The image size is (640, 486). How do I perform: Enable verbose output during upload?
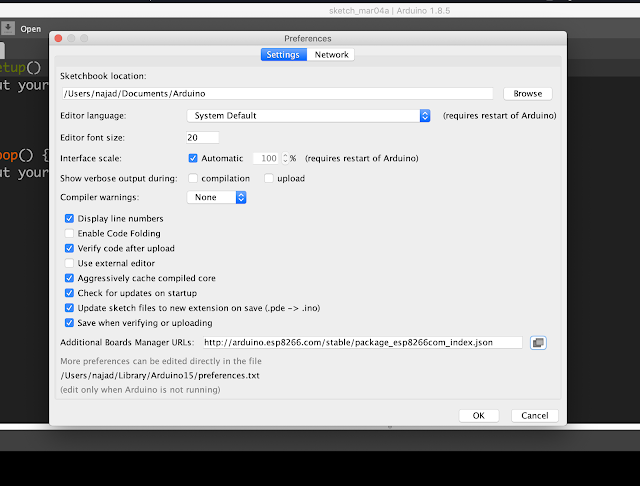(x=269, y=178)
